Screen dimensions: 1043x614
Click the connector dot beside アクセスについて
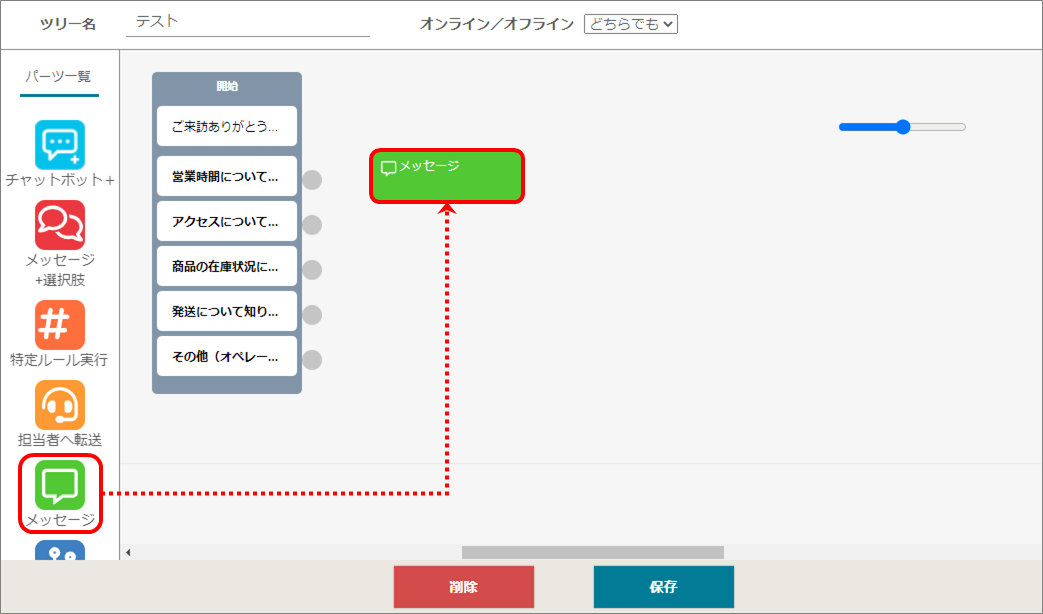tap(312, 225)
